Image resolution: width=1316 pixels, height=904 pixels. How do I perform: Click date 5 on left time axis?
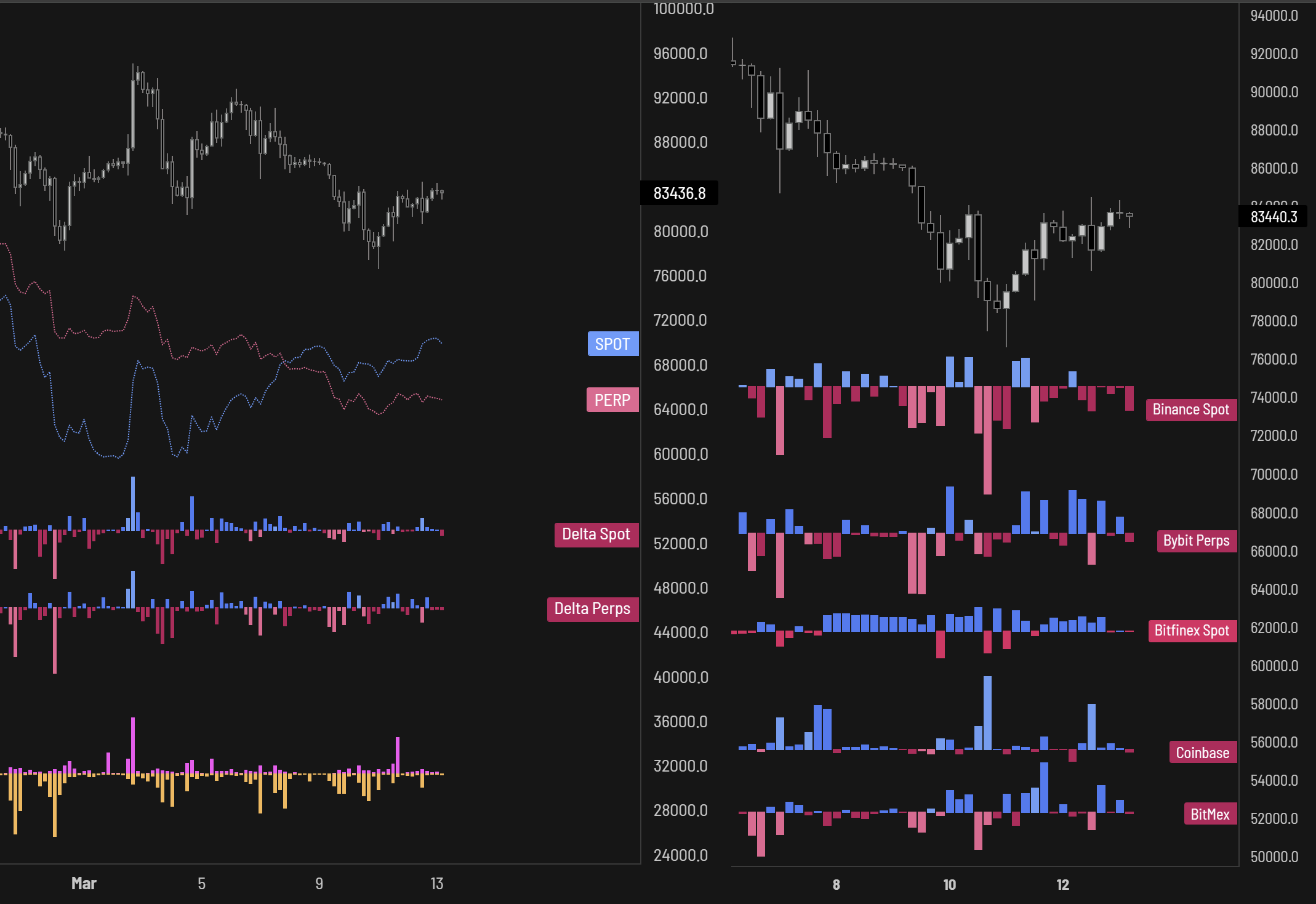tap(201, 883)
